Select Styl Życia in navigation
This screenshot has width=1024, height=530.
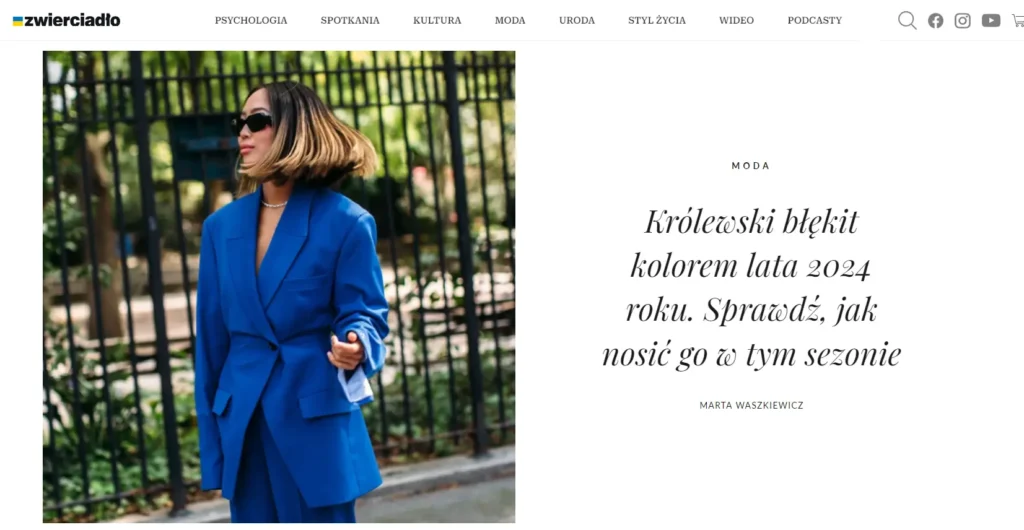pyautogui.click(x=657, y=20)
